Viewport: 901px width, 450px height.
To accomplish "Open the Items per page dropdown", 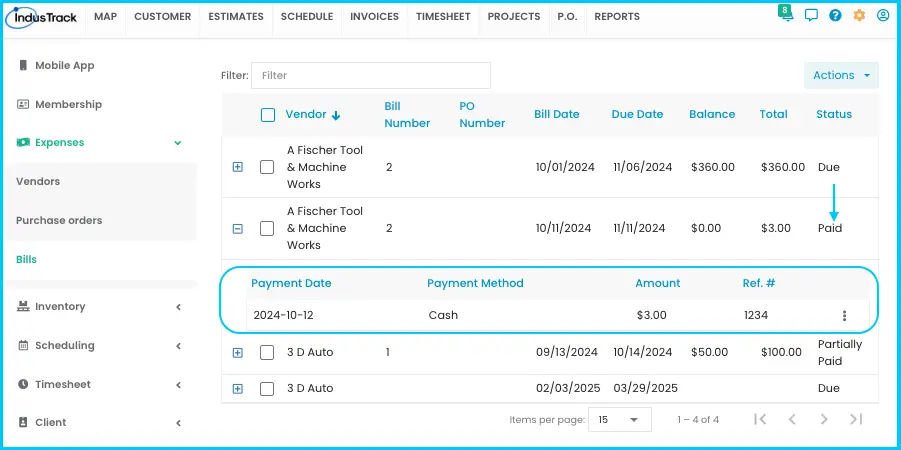I will [x=619, y=420].
